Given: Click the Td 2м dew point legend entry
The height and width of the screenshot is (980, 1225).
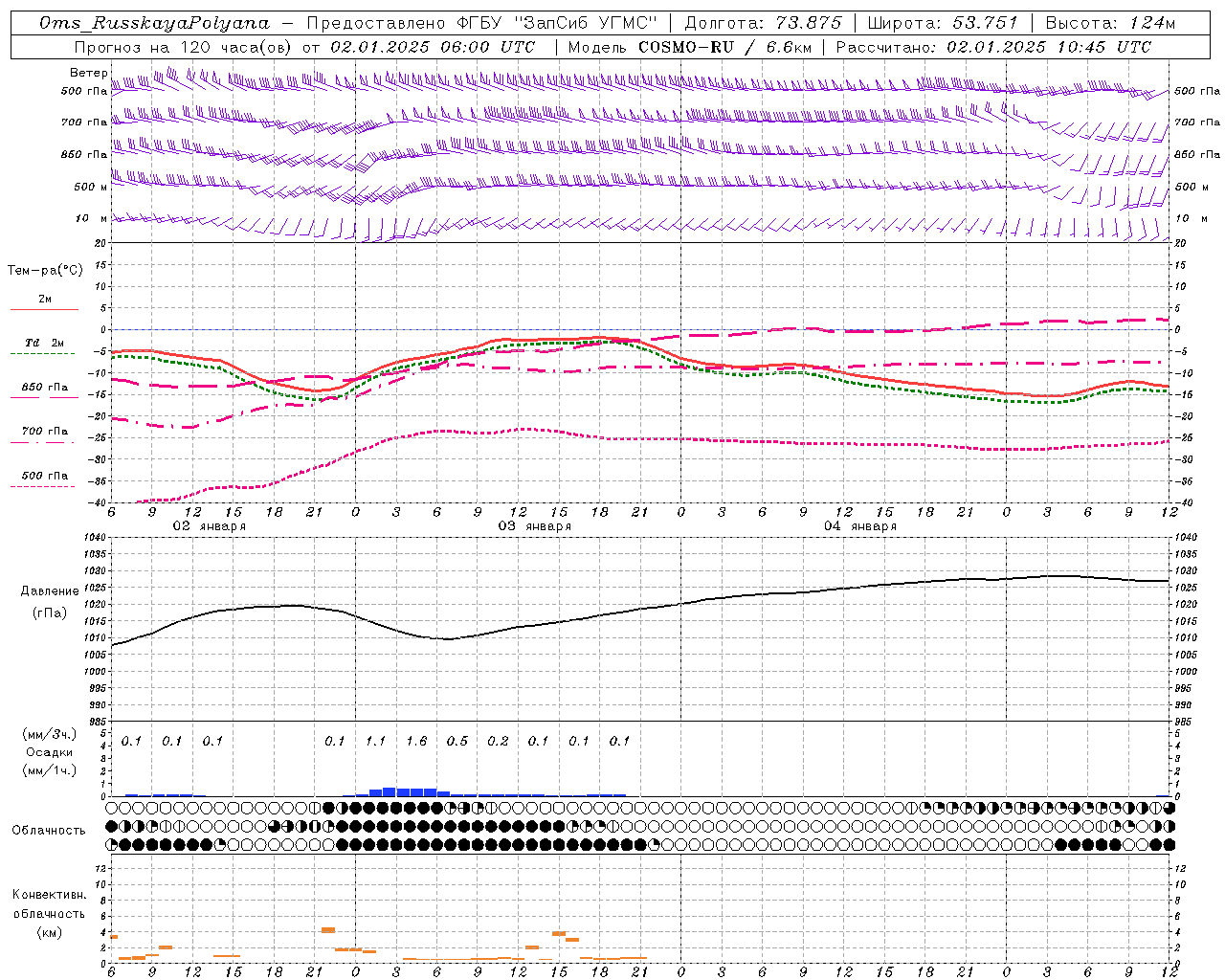Looking at the screenshot, I should [x=45, y=343].
